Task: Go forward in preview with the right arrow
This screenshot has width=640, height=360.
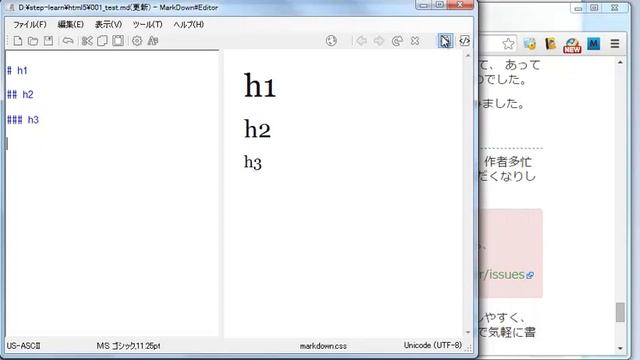Action: [379, 41]
